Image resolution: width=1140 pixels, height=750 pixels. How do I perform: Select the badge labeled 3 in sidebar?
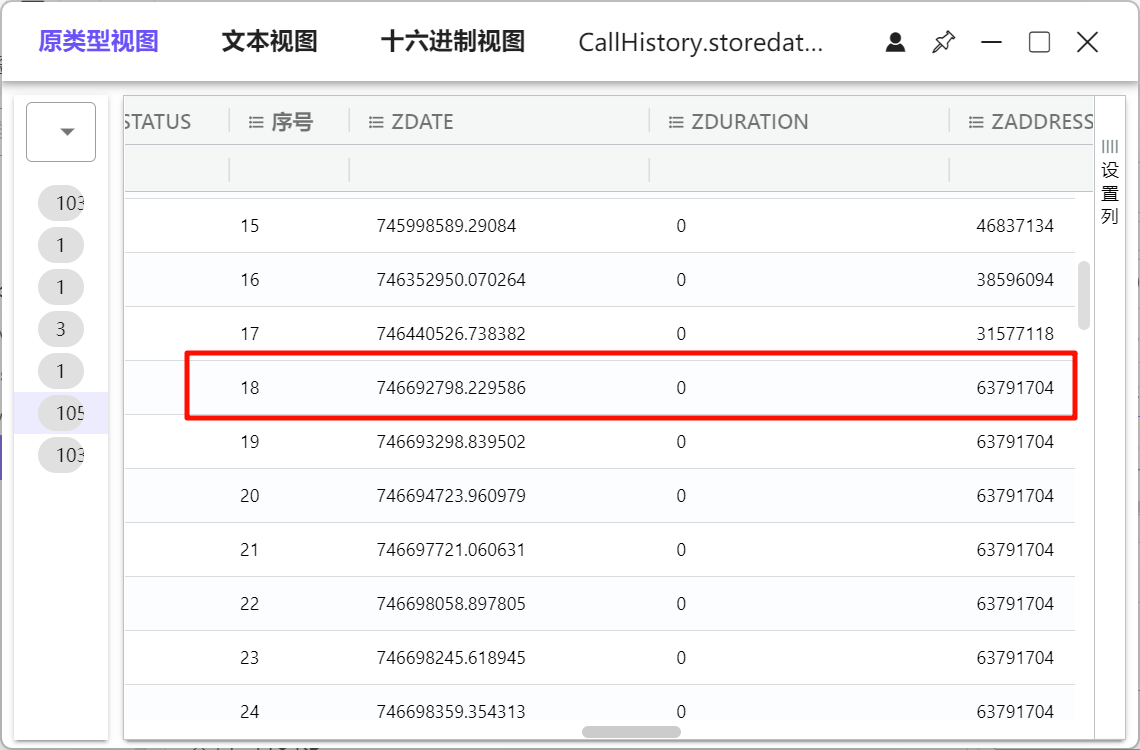tap(61, 329)
